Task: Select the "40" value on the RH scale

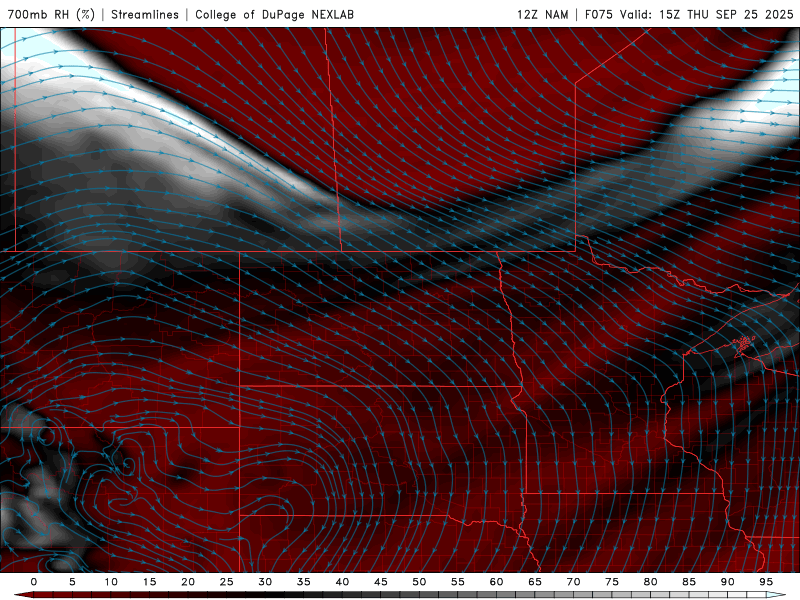Action: pos(342,582)
